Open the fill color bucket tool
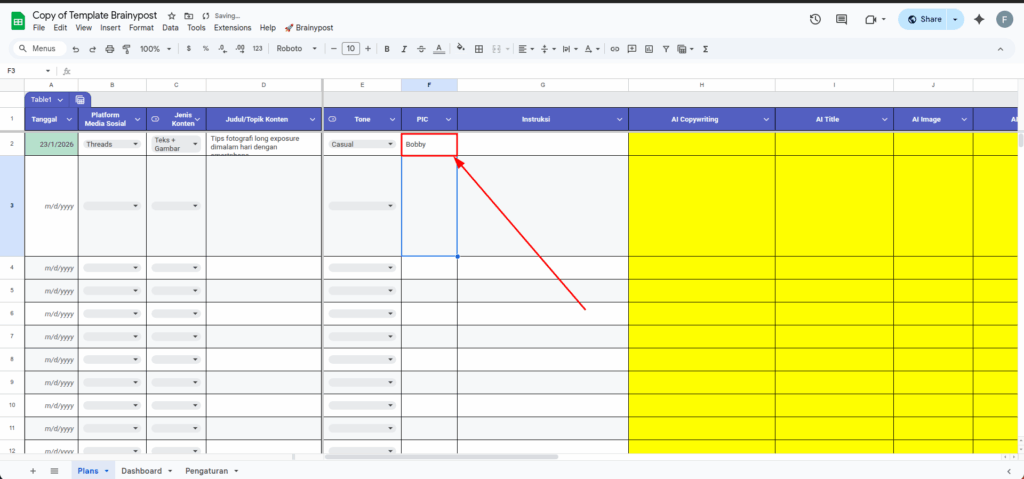 tap(461, 48)
